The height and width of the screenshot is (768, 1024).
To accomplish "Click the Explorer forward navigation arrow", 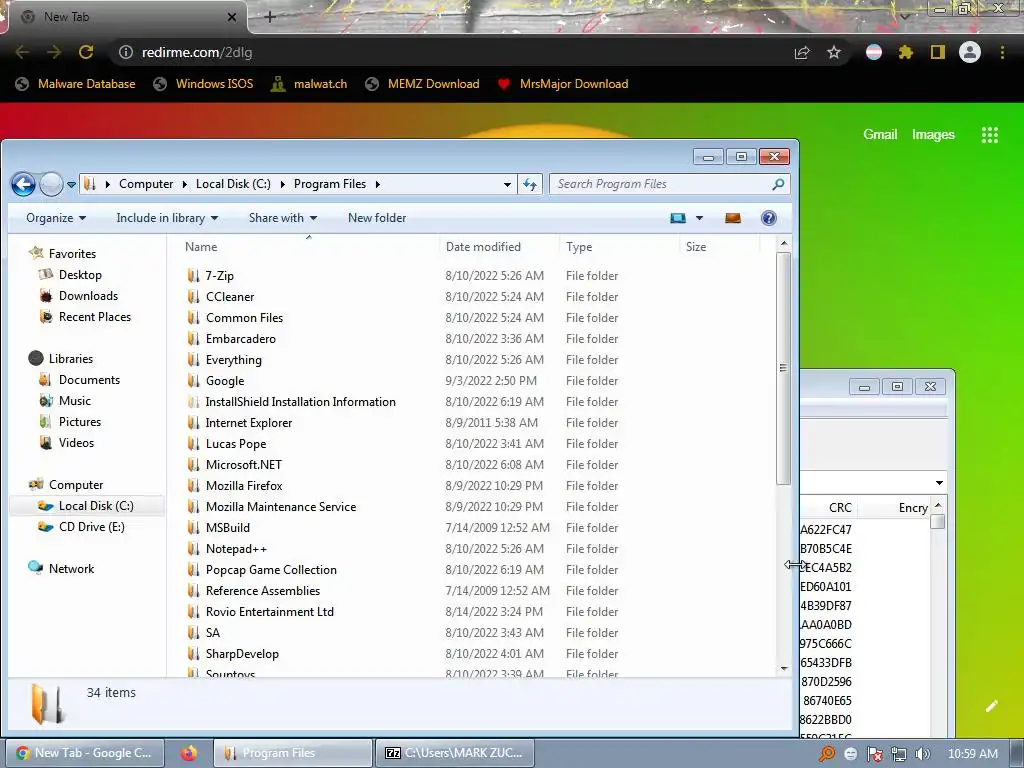I will pos(51,184).
